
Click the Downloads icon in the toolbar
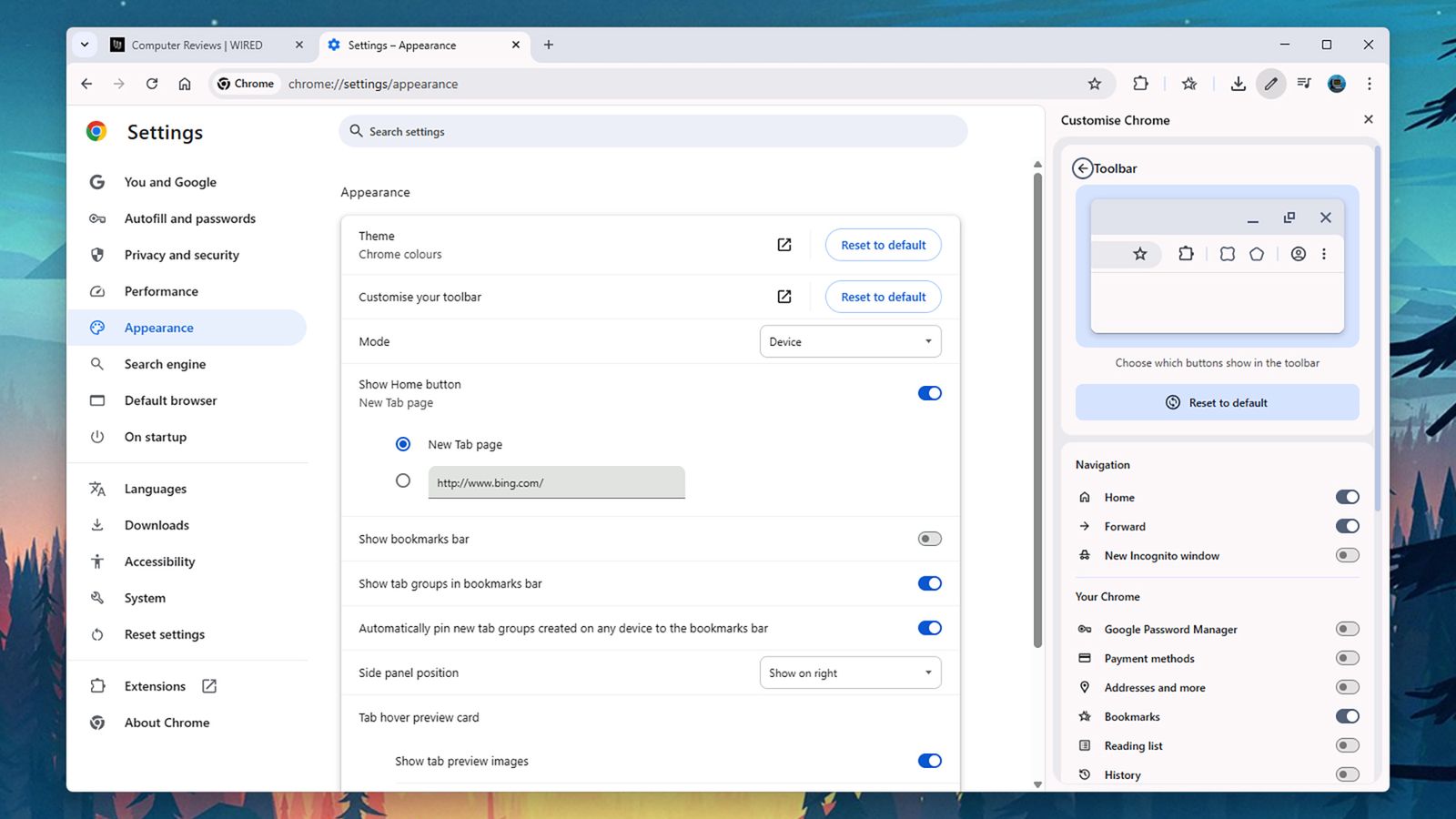click(x=1239, y=84)
